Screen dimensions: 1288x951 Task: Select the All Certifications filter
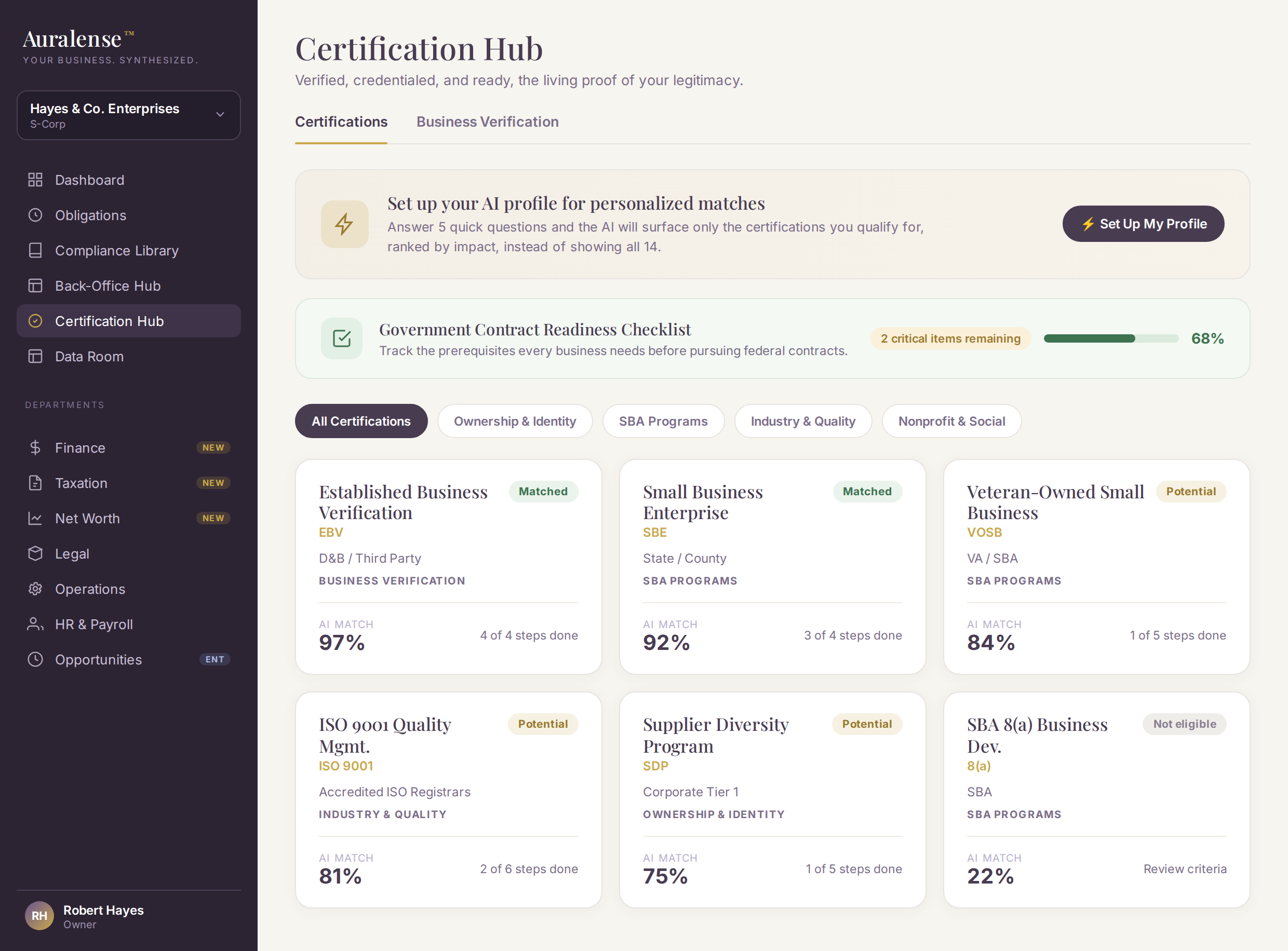tap(361, 421)
